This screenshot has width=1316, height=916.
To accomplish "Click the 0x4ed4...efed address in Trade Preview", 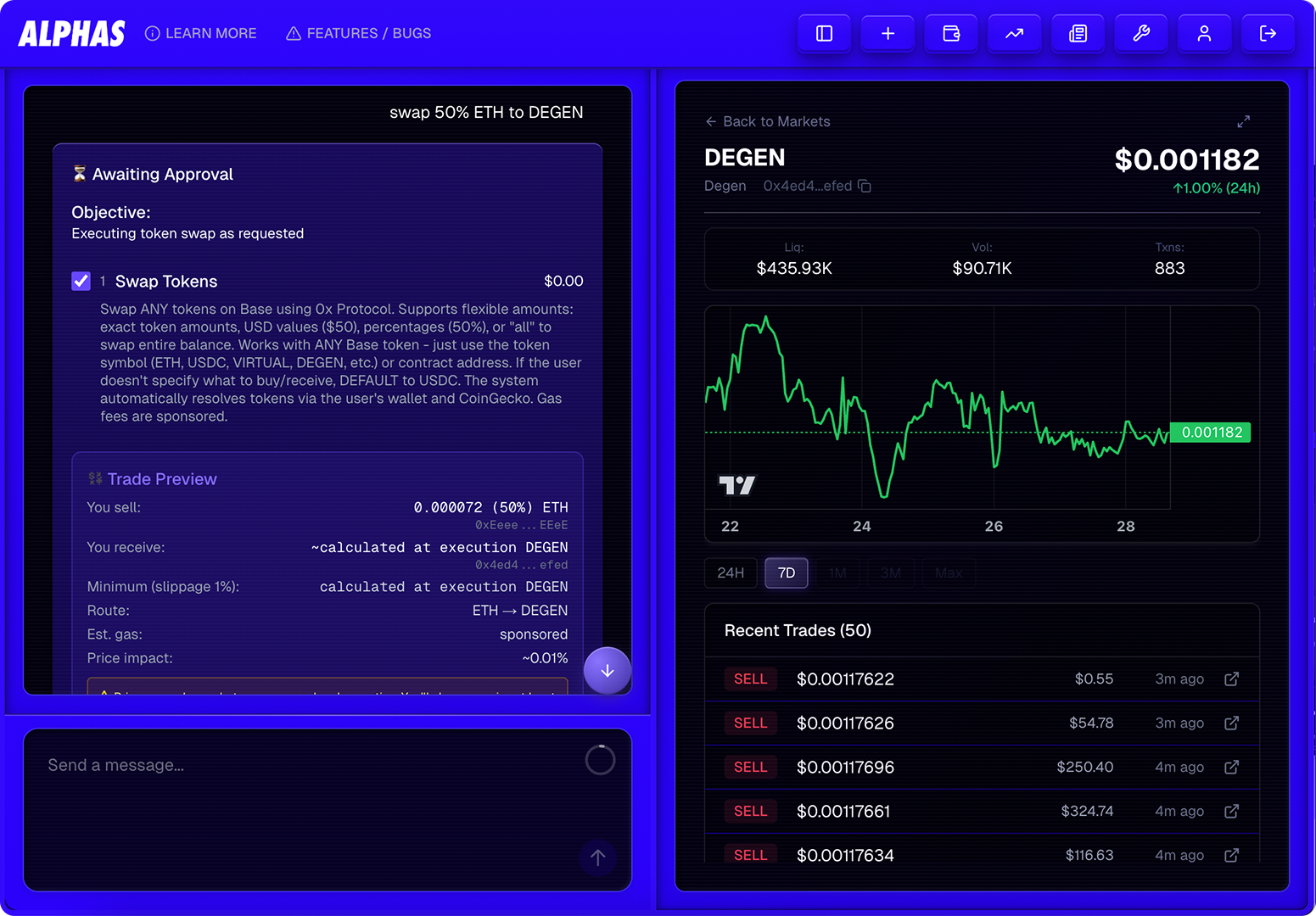I will point(522,565).
